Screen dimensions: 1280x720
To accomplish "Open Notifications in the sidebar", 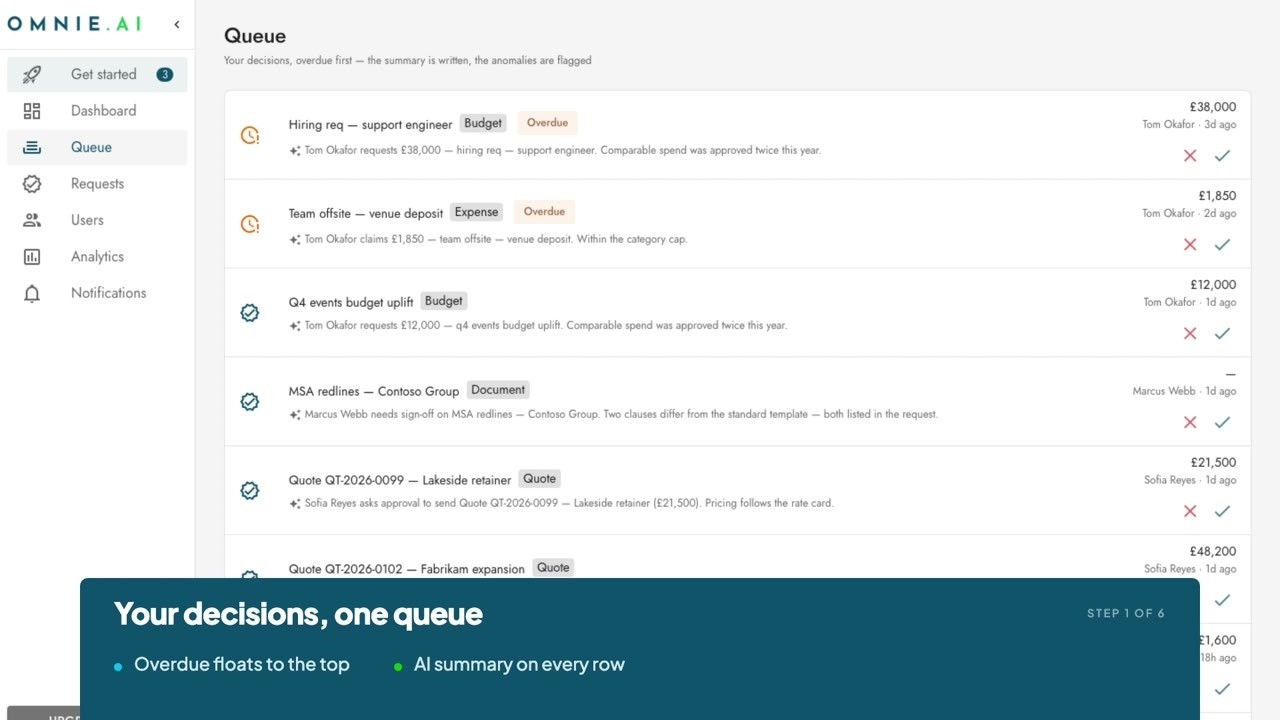I will pyautogui.click(x=97, y=293).
